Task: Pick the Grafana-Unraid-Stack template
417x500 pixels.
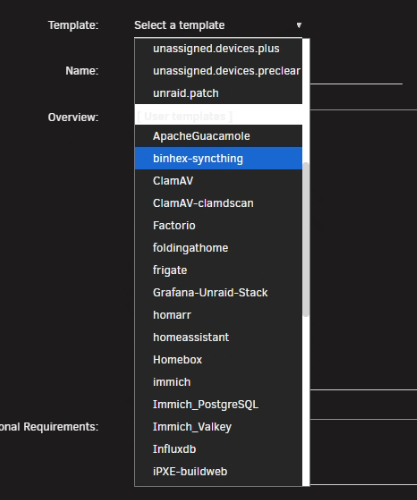Action: (x=218, y=292)
